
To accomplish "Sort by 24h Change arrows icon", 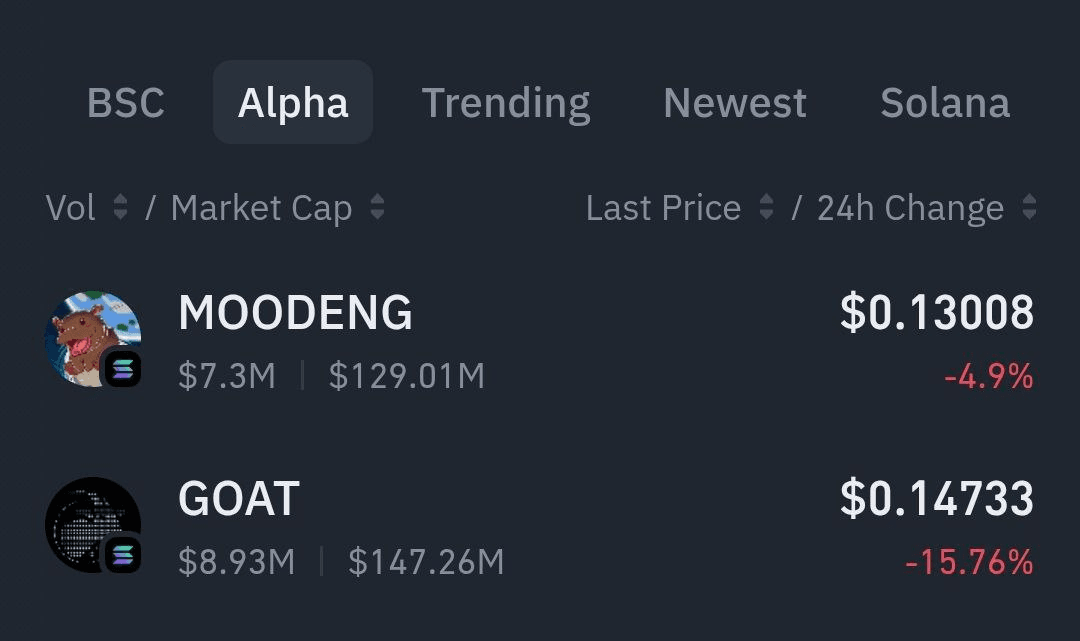I will pos(1029,207).
